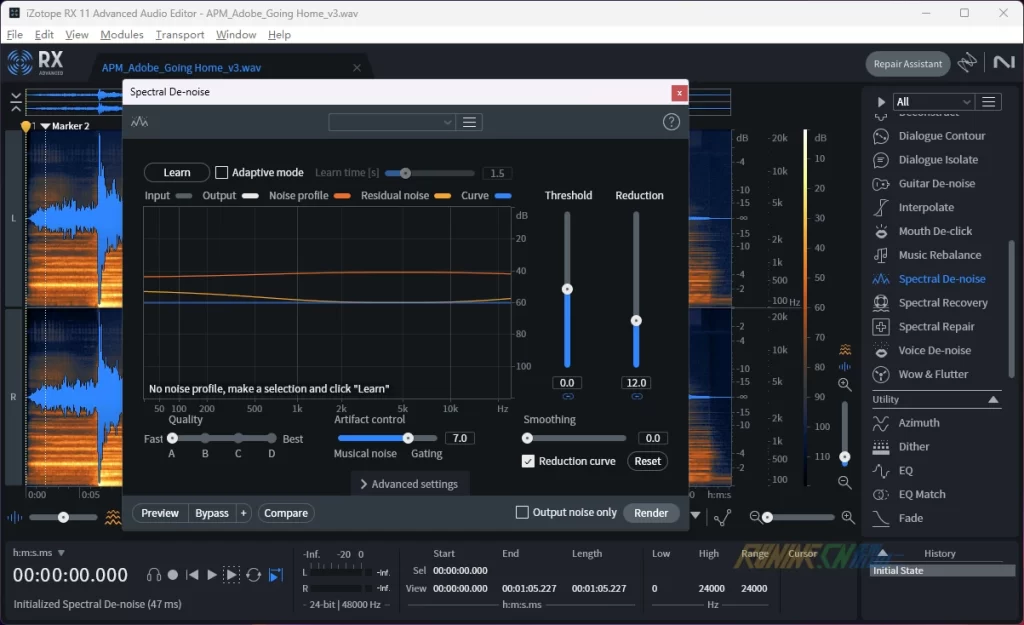Enable the Adaptive mode checkbox

[x=222, y=173]
